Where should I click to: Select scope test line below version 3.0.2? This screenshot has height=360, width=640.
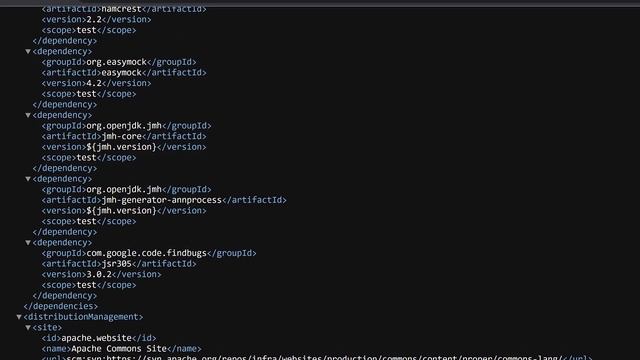[x=89, y=285]
